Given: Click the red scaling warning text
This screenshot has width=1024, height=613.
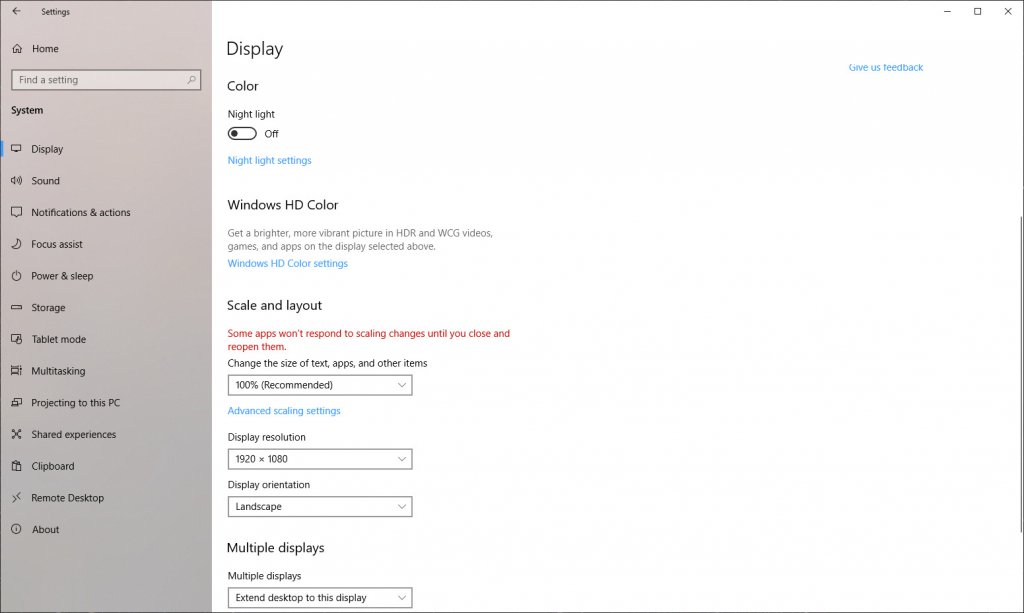Looking at the screenshot, I should (368, 339).
